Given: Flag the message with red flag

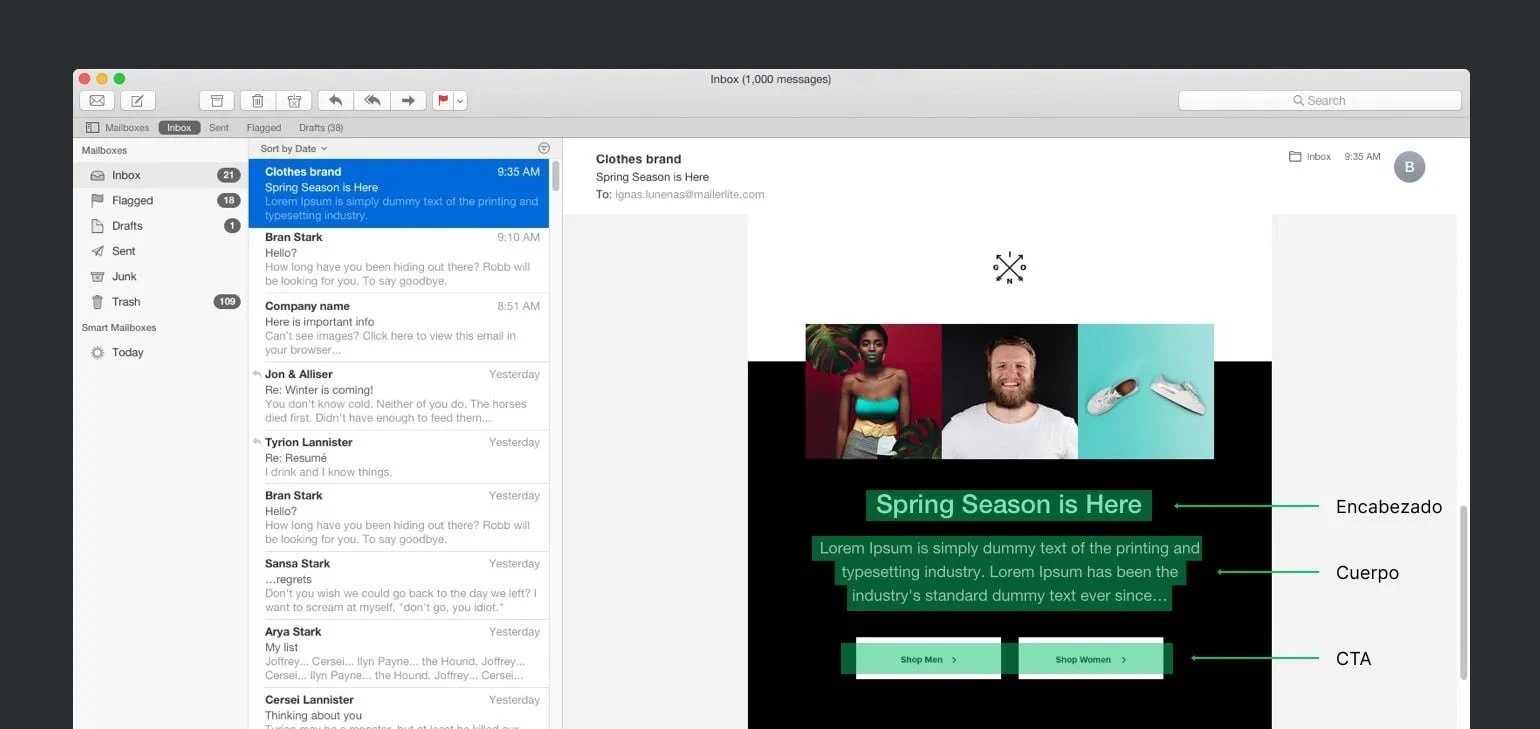Looking at the screenshot, I should [x=443, y=101].
